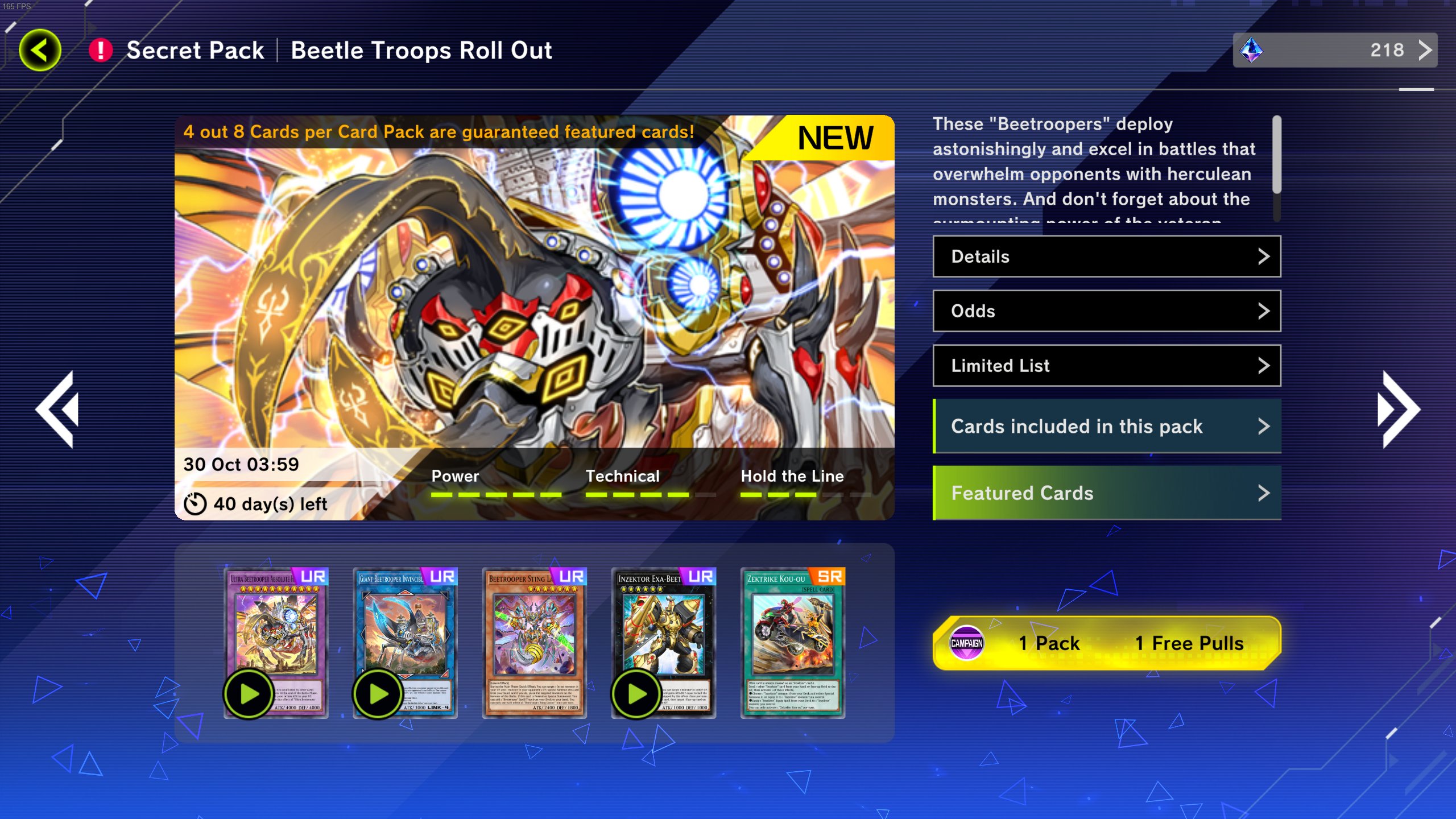Open the gem currency icon
The width and height of the screenshot is (1456, 819).
(x=1251, y=50)
